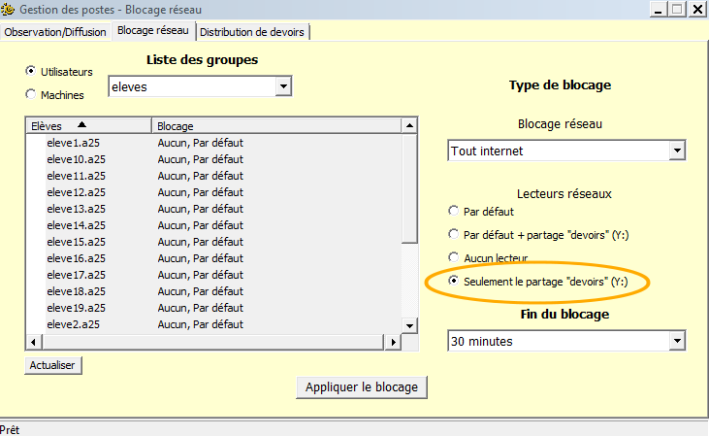709x436 pixels.
Task: Click the application icon in title bar
Action: [9, 10]
